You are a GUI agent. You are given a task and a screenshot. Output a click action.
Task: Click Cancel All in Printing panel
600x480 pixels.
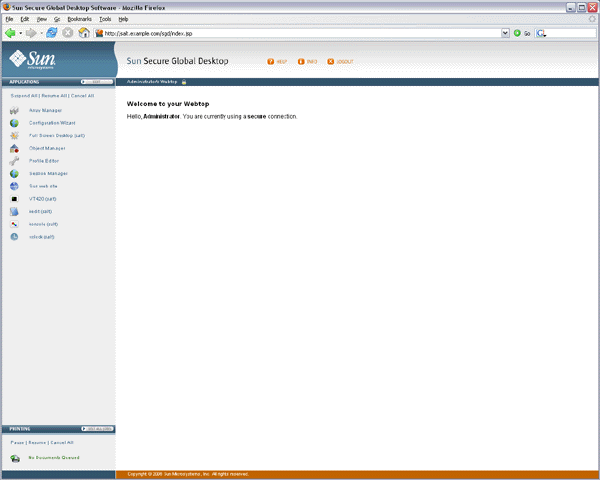[x=62, y=442]
